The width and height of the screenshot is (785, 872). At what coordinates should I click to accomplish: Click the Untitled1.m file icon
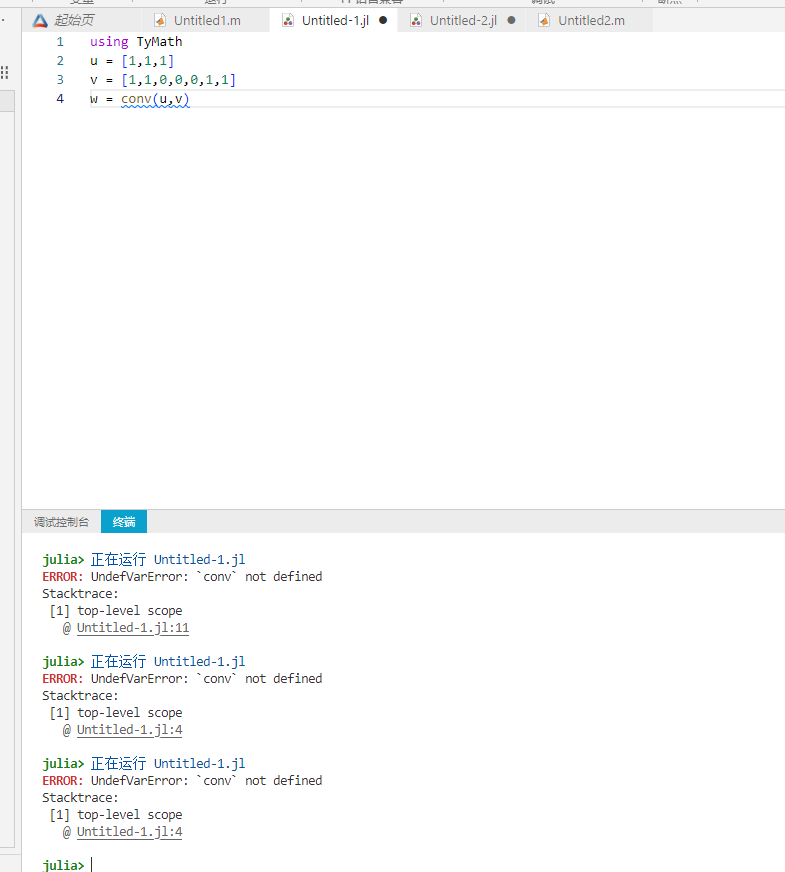(x=160, y=21)
